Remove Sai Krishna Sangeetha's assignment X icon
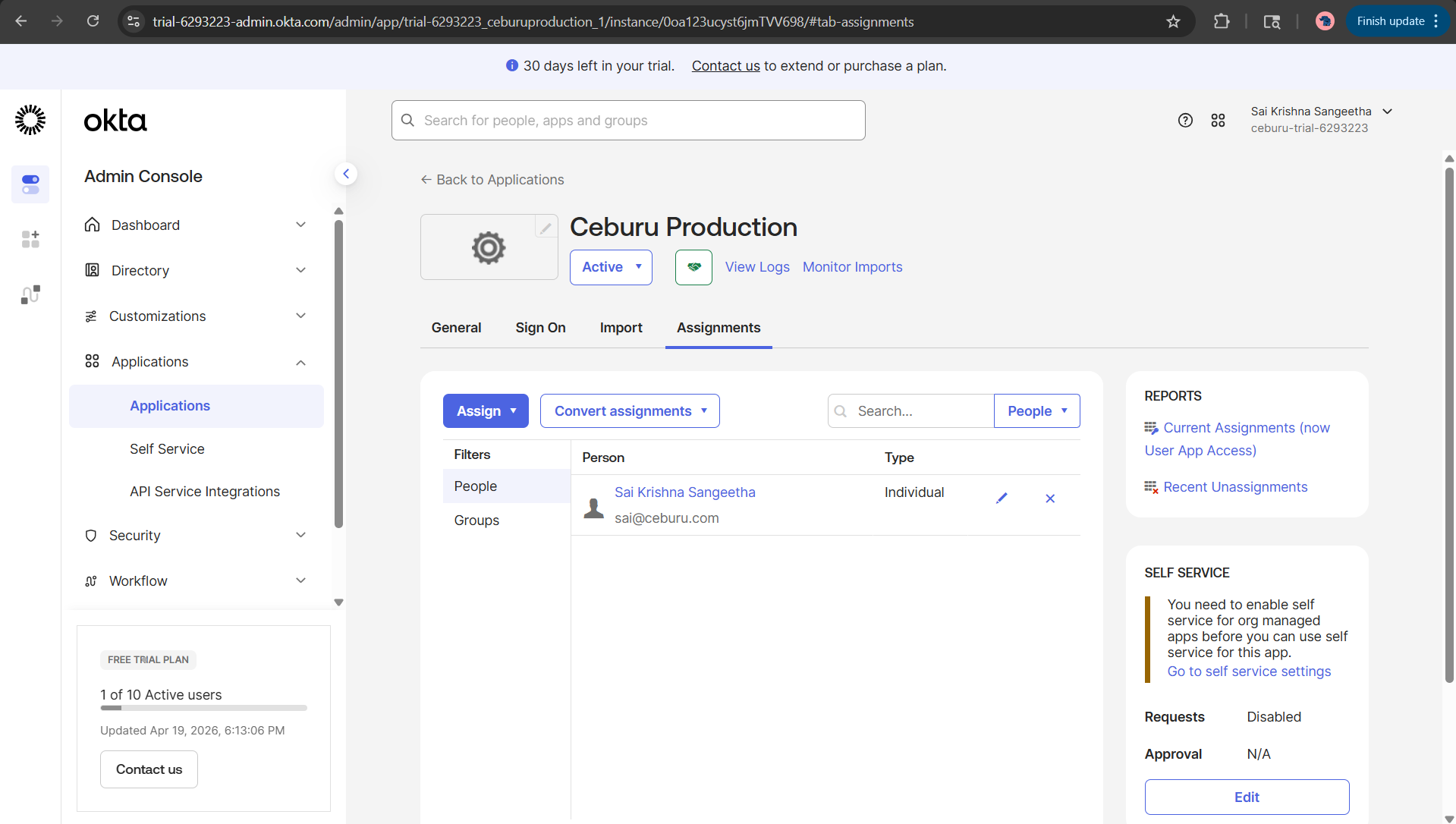The width and height of the screenshot is (1456, 824). point(1050,498)
